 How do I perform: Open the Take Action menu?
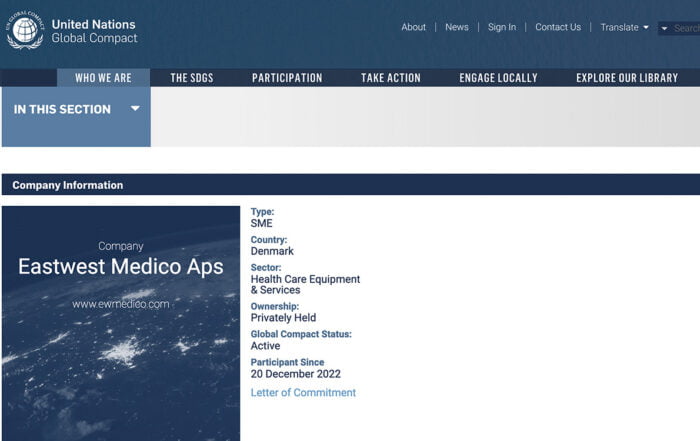coord(391,78)
